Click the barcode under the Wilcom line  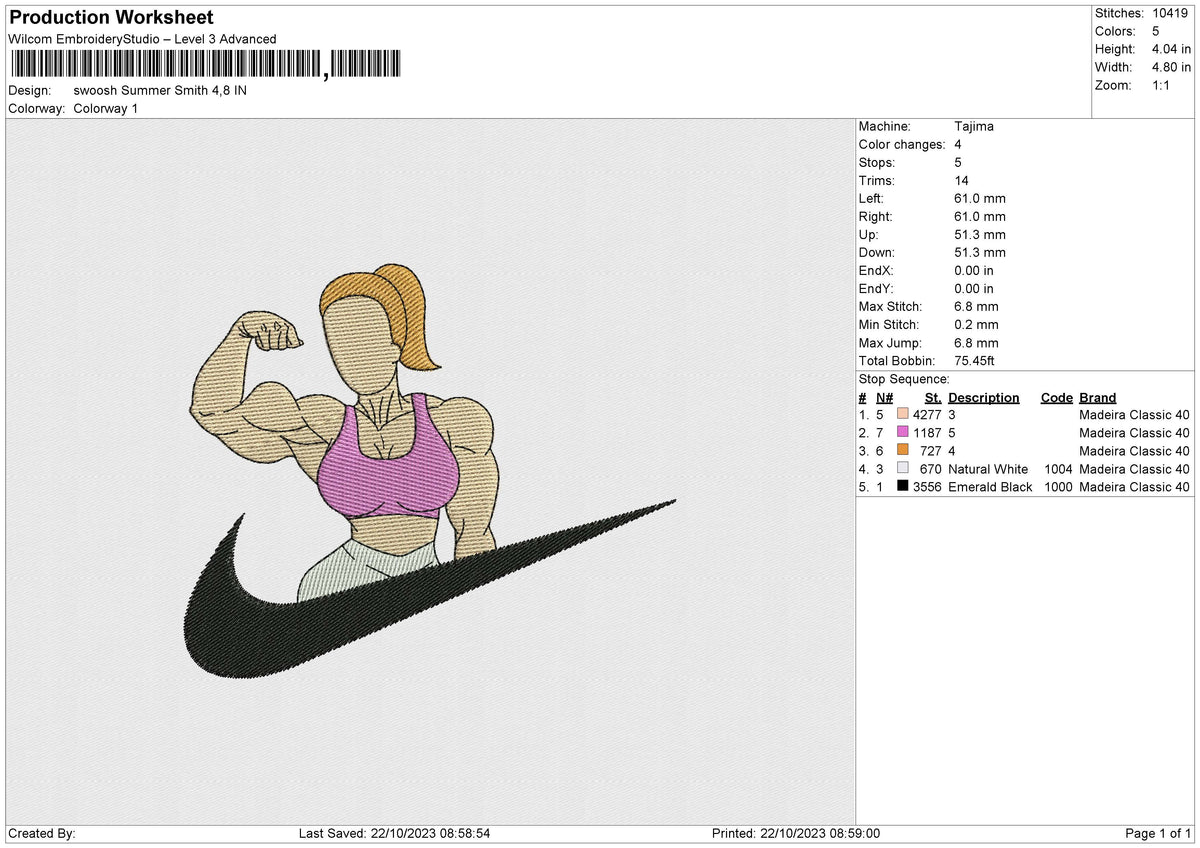pyautogui.click(x=205, y=66)
